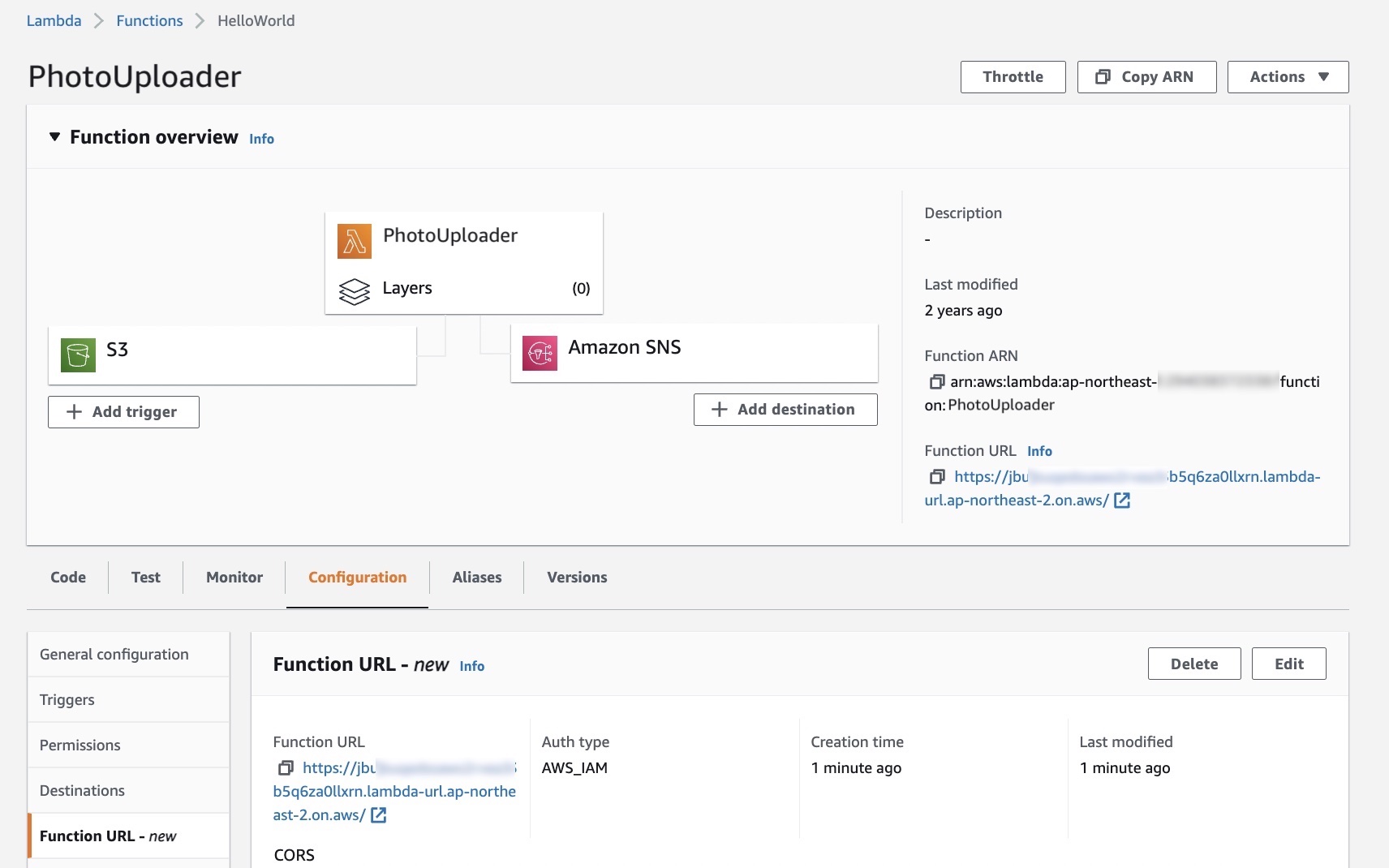Open the Versions tab
The height and width of the screenshot is (868, 1389).
point(577,578)
